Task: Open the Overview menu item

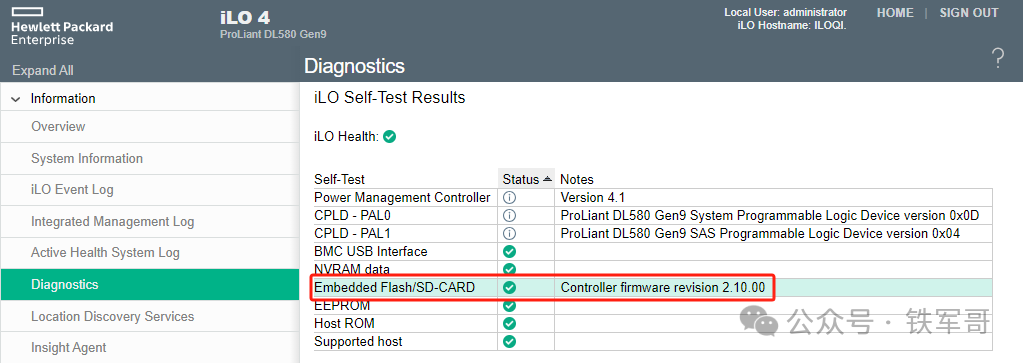Action: (58, 127)
